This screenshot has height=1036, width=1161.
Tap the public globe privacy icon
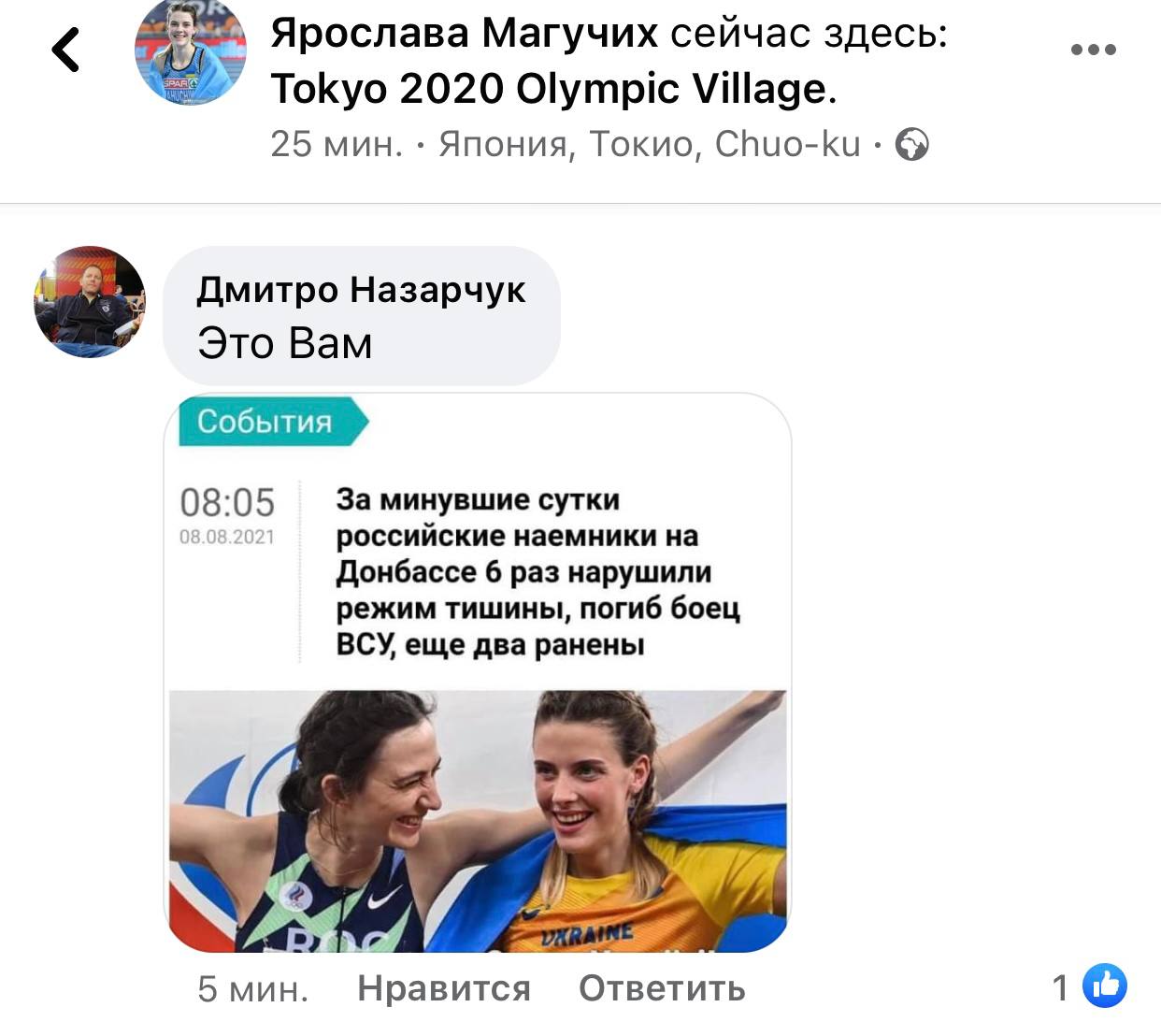coord(911,145)
